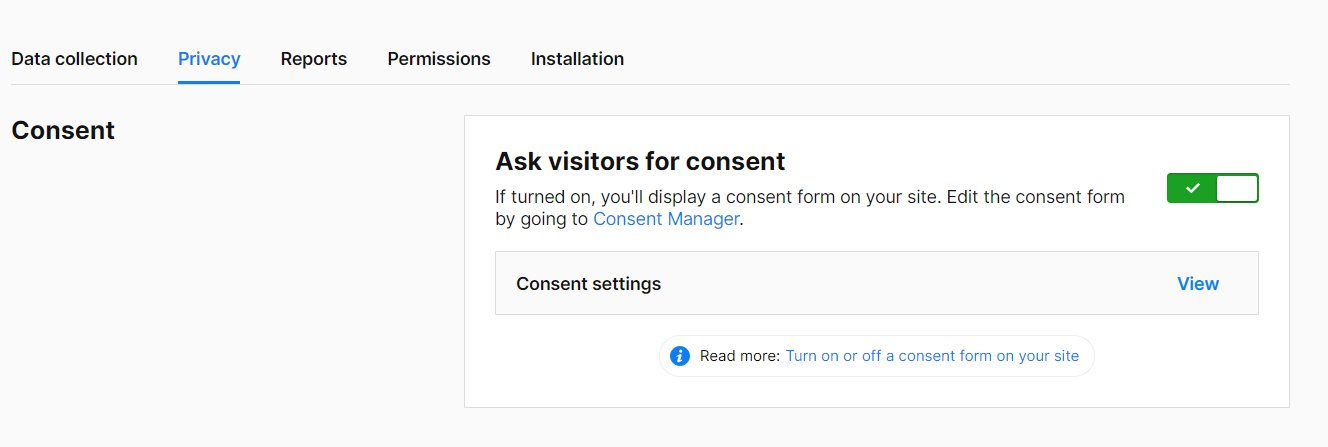Viewport: 1328px width, 447px height.
Task: Click the rounded Read more help pill
Action: coord(877,356)
